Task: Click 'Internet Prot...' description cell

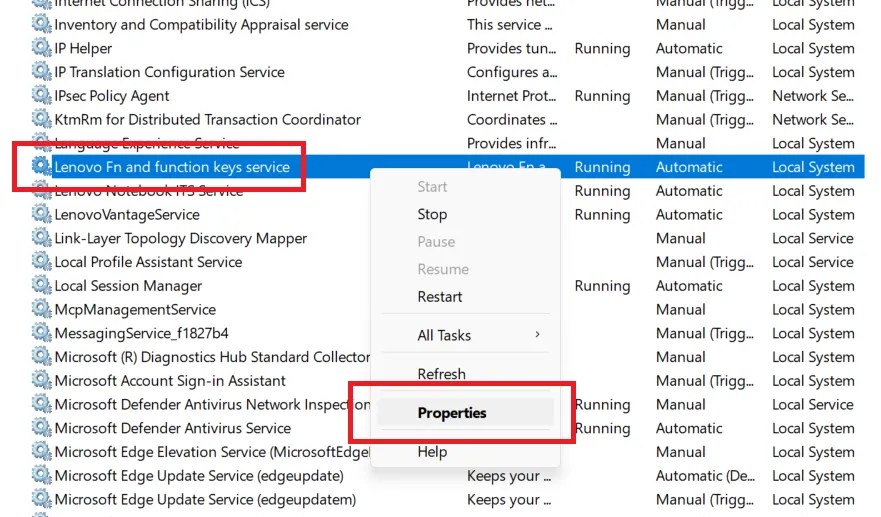Action: tap(511, 96)
